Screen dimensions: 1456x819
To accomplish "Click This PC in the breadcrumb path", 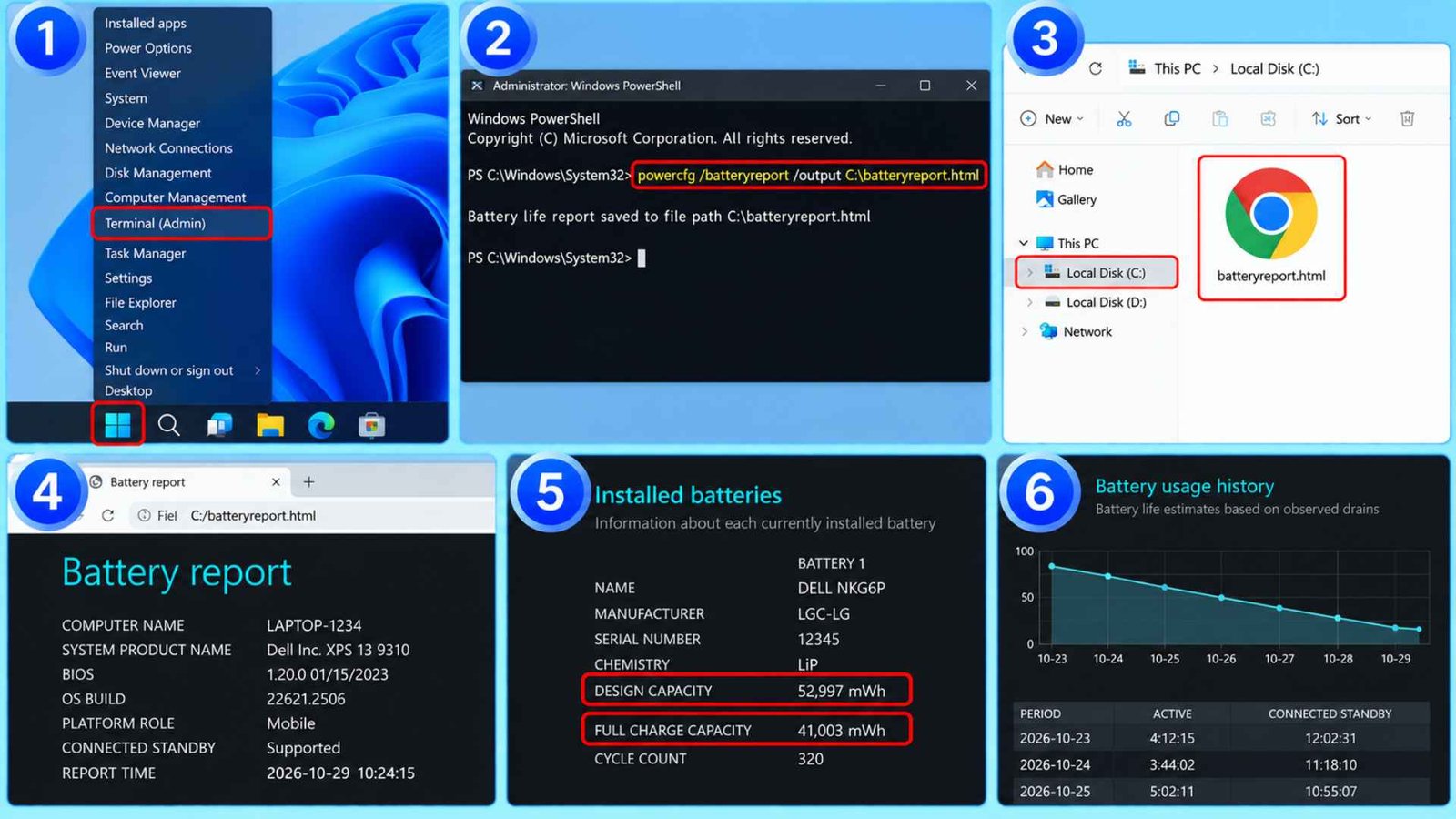I will (1177, 68).
